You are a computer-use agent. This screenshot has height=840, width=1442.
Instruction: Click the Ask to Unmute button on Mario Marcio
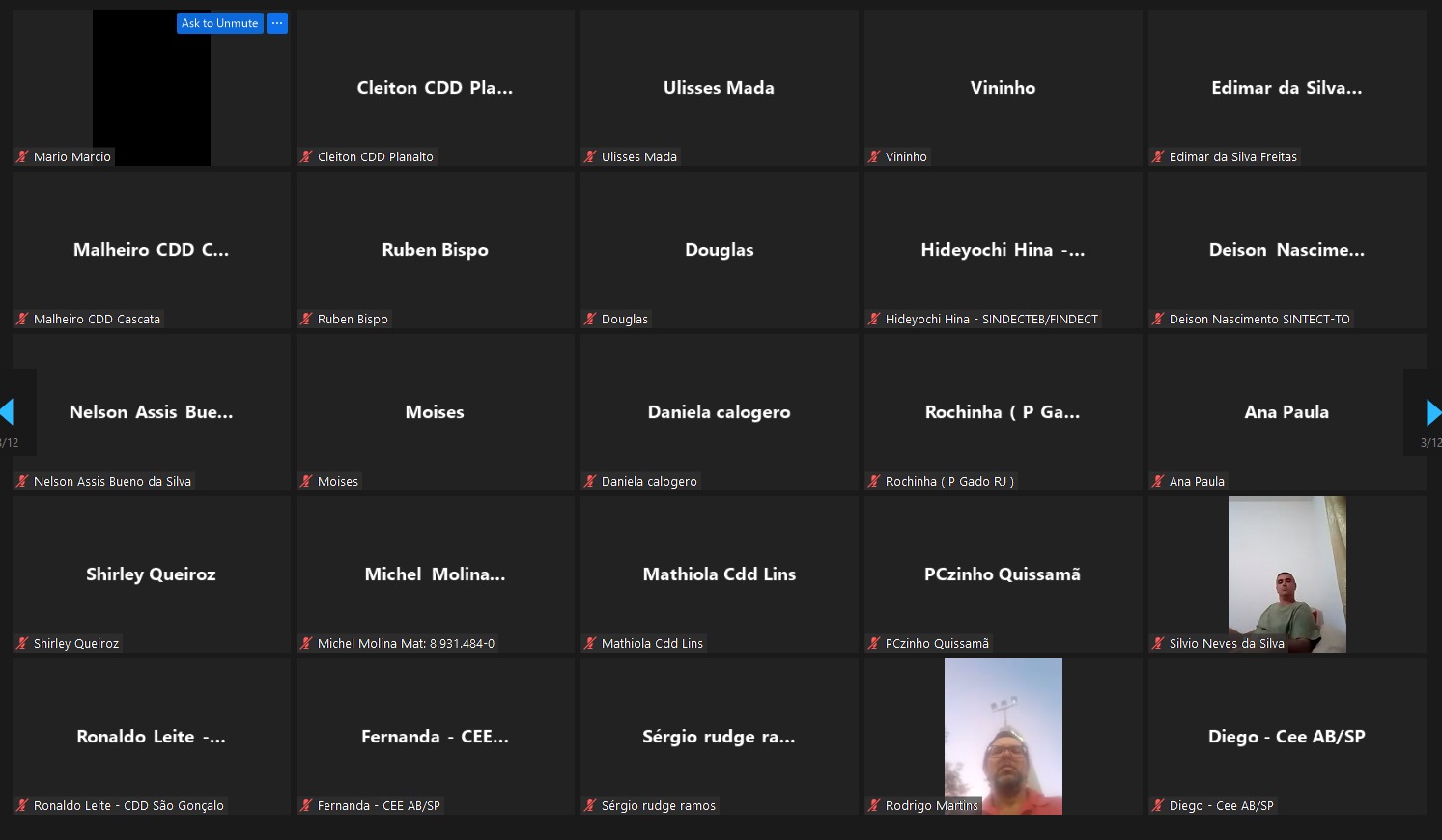pos(219,23)
